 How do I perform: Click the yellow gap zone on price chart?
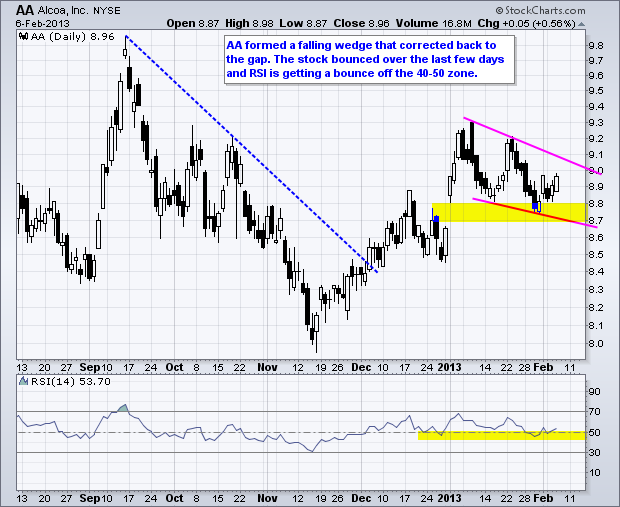point(508,212)
